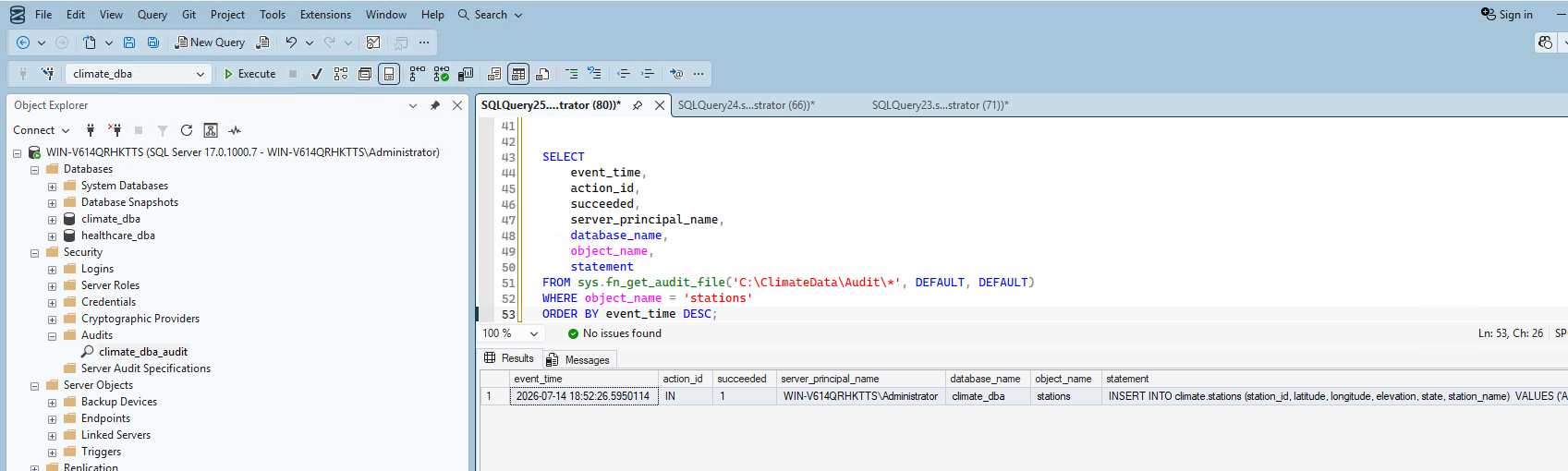Close the SQLQuery25 tab
Viewport: 1568px width, 471px height.
pyautogui.click(x=660, y=105)
